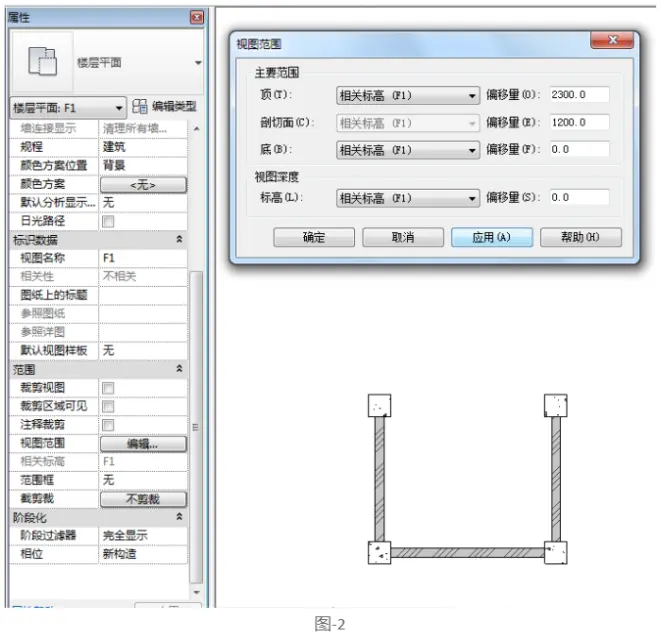Click the 截剪裁 不剪裁 button

(143, 499)
